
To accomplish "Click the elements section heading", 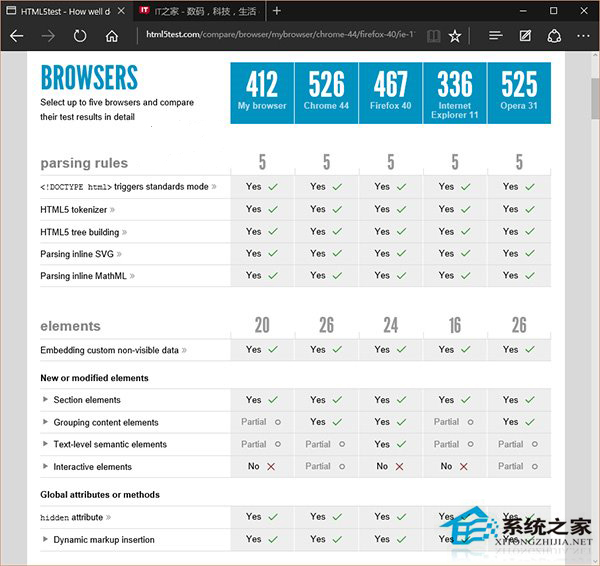I will pyautogui.click(x=70, y=326).
